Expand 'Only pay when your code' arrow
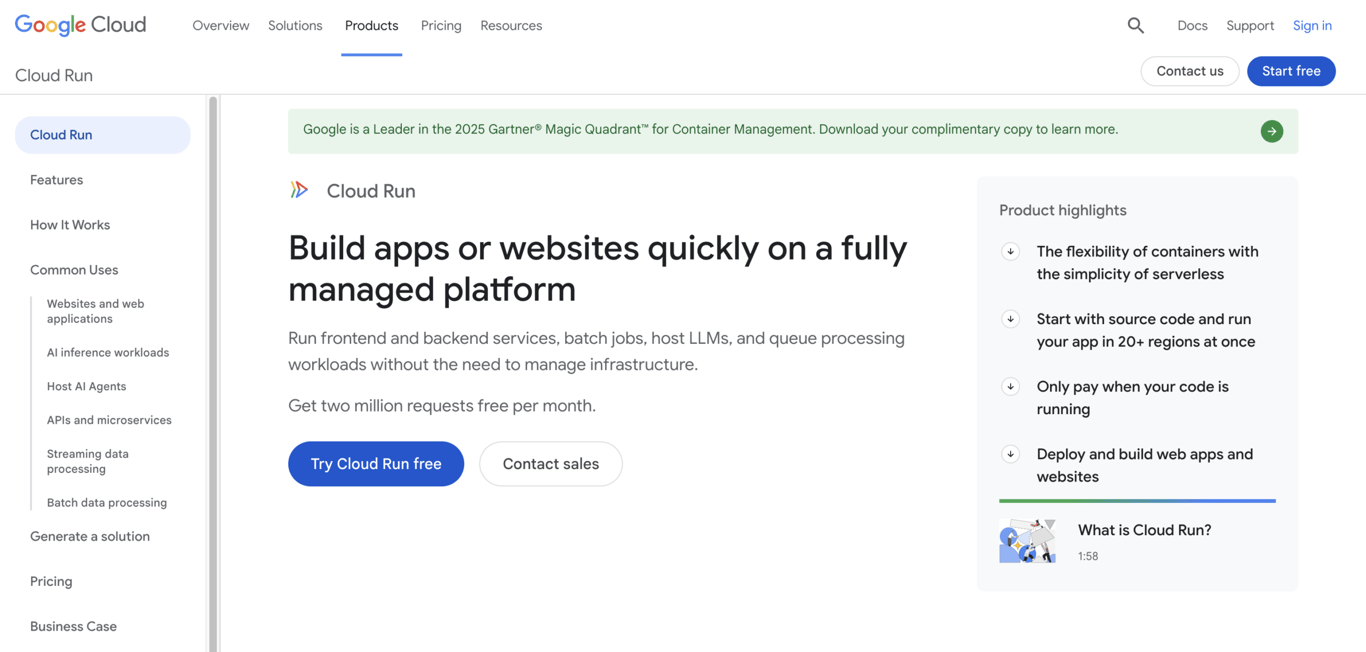The width and height of the screenshot is (1366, 652). coord(1010,387)
